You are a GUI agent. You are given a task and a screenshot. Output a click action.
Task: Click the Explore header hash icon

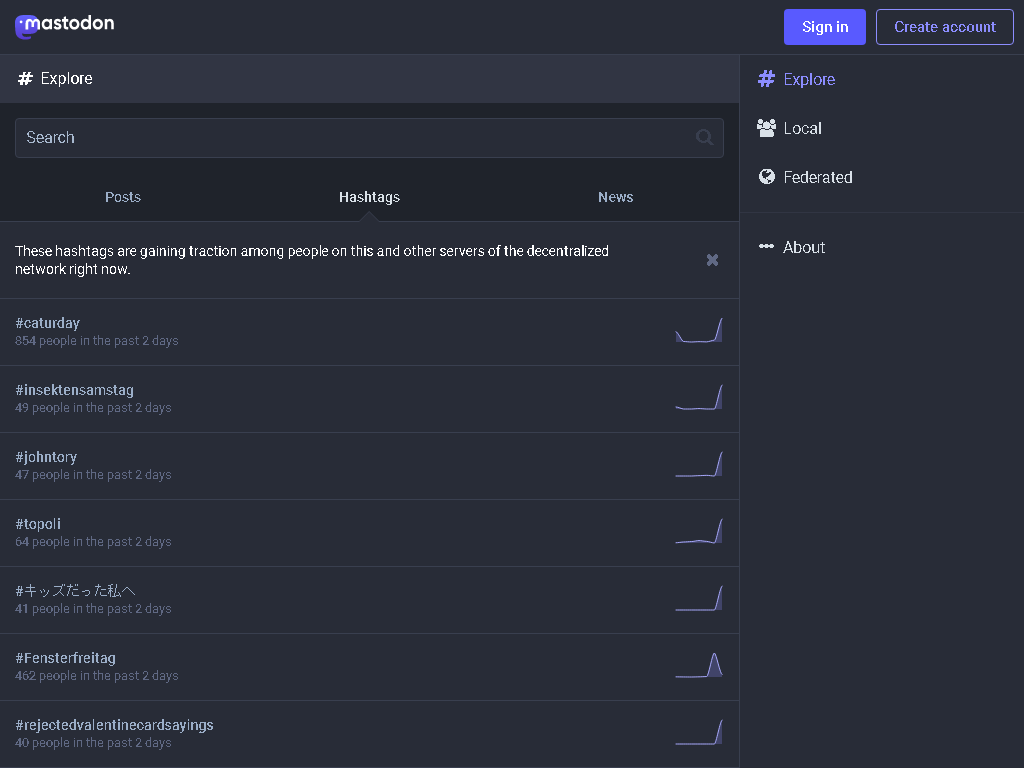coord(24,78)
